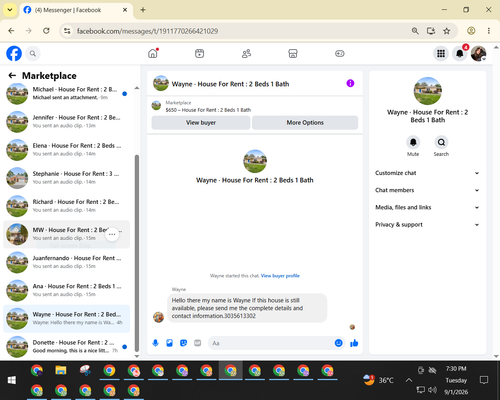Image resolution: width=500 pixels, height=400 pixels.
Task: Open Chrome tab search dropdown
Action: click(10, 10)
